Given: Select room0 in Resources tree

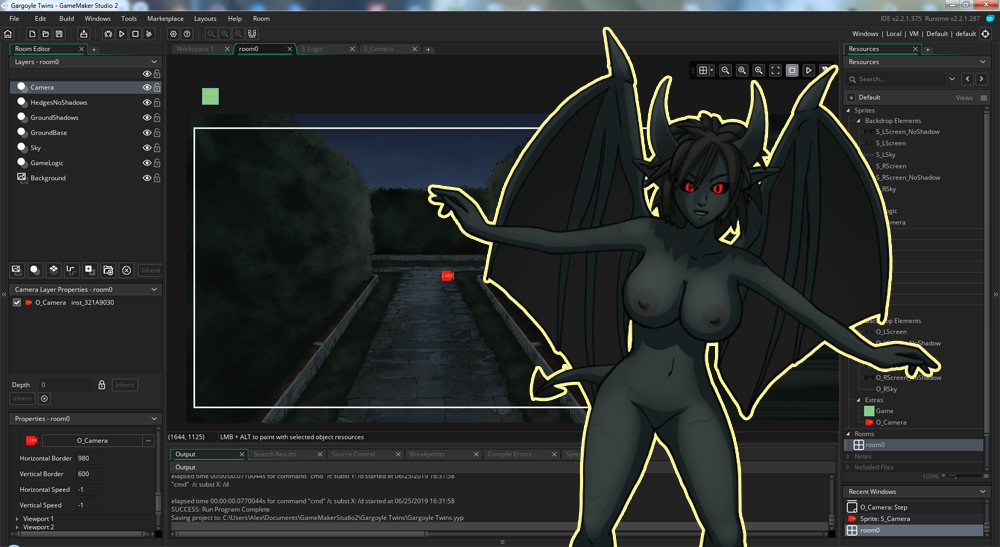Looking at the screenshot, I should click(x=914, y=445).
